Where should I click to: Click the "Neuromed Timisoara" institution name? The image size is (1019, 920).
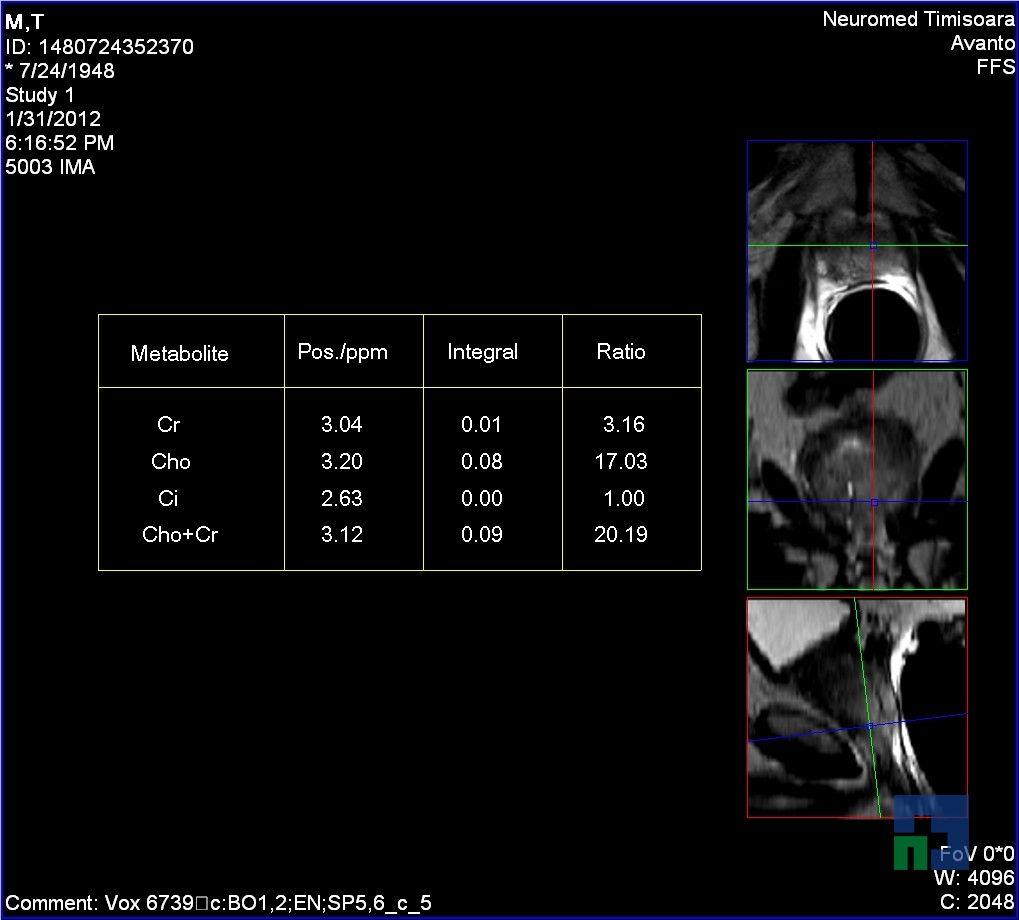click(918, 19)
